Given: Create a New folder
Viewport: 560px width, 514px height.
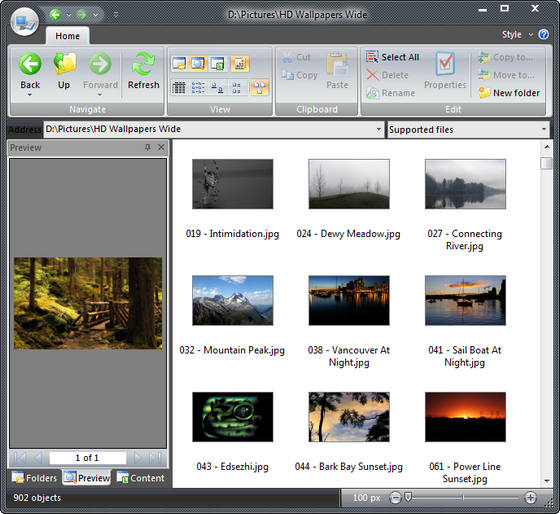Looking at the screenshot, I should click(x=509, y=93).
